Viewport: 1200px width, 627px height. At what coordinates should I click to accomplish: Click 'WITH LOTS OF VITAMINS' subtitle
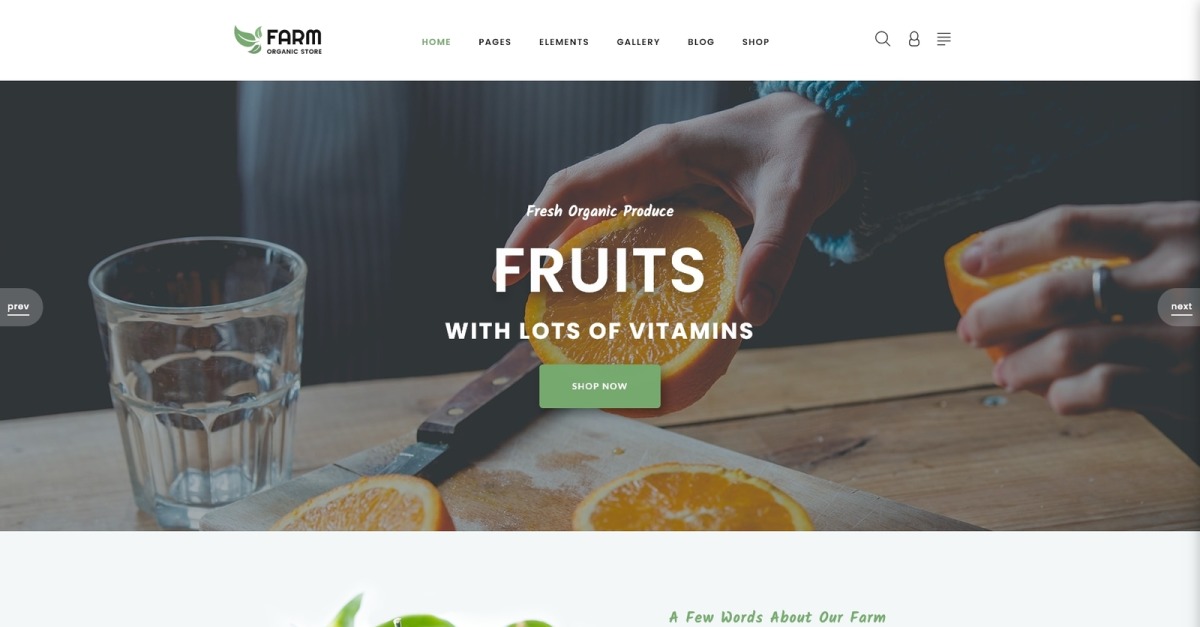[600, 331]
